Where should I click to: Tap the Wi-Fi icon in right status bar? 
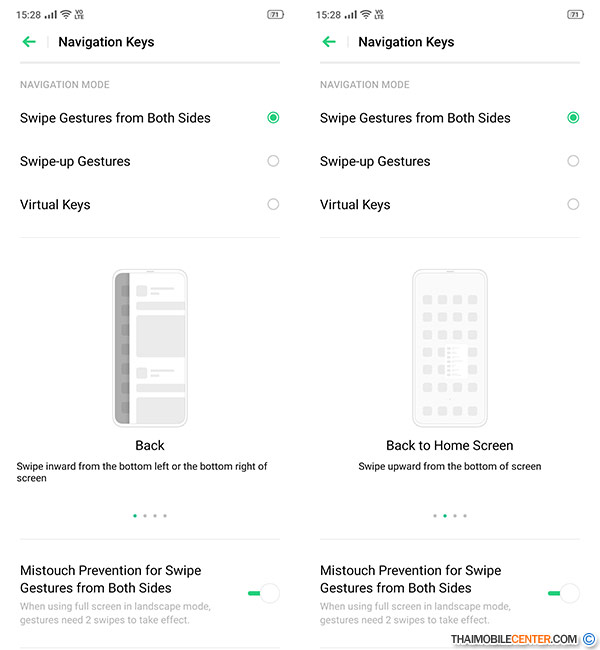(x=365, y=15)
